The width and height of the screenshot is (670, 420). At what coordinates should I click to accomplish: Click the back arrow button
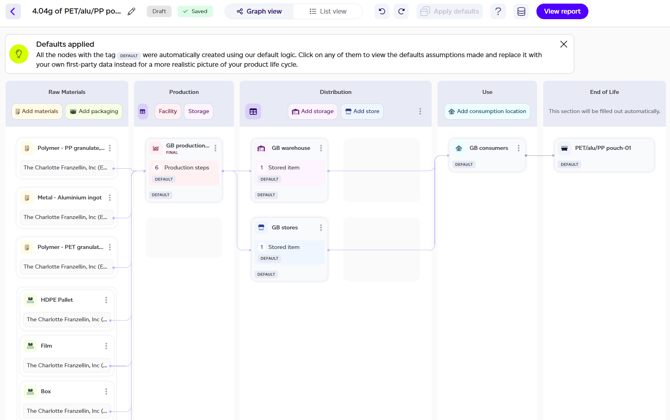coord(13,12)
